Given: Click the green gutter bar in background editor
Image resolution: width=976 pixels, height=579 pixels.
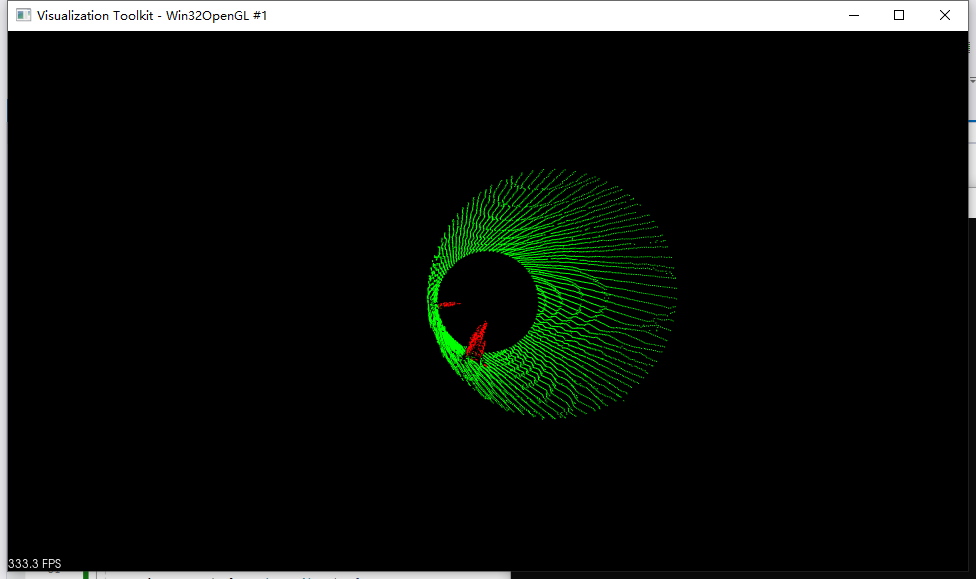Looking at the screenshot, I should coord(87,575).
